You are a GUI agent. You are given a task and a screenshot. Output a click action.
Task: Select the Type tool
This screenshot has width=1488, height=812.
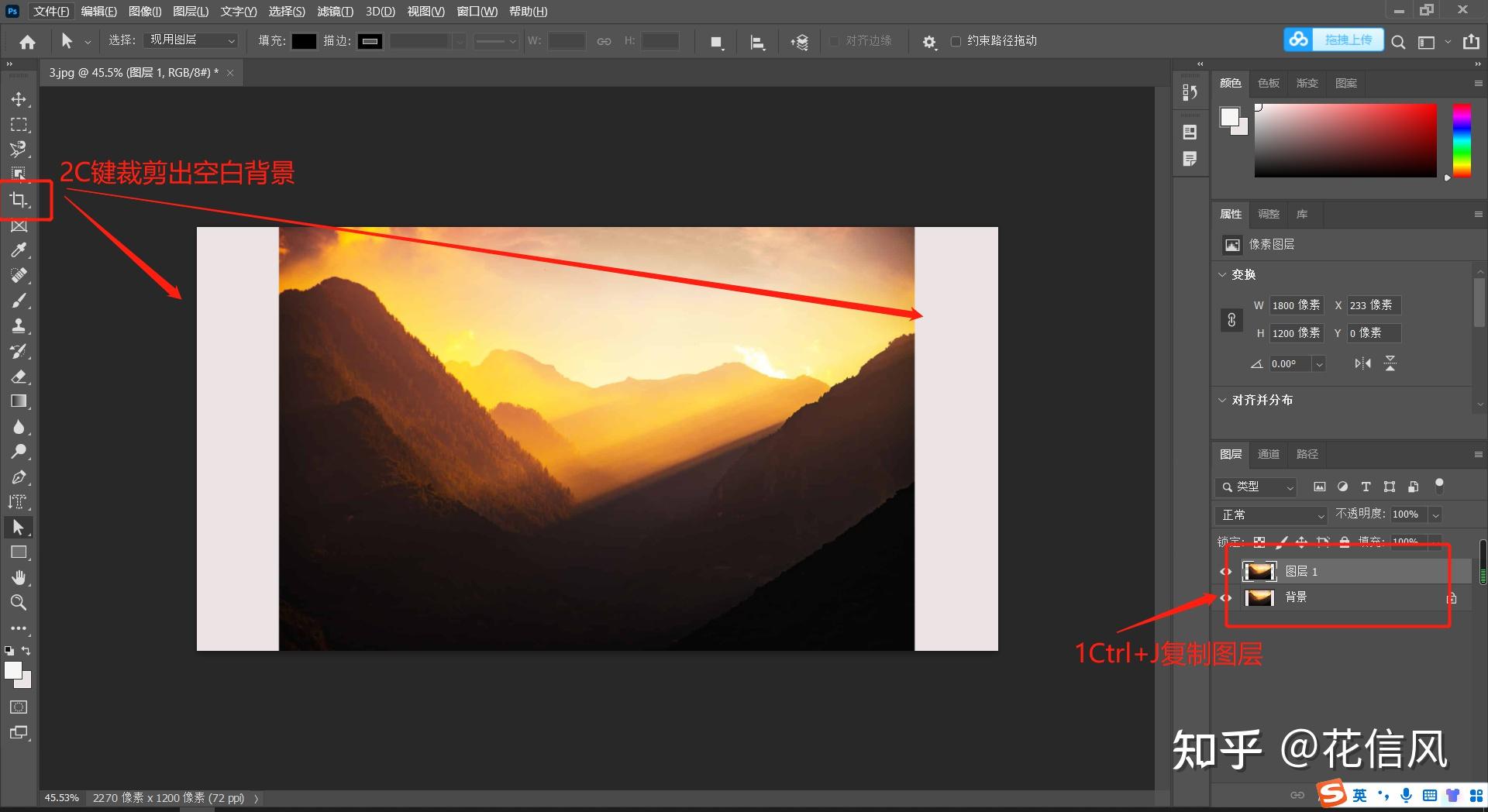point(19,502)
